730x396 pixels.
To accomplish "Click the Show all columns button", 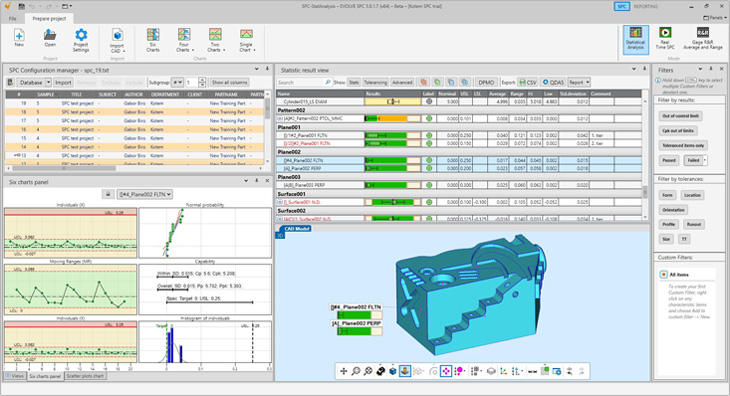I will [230, 82].
